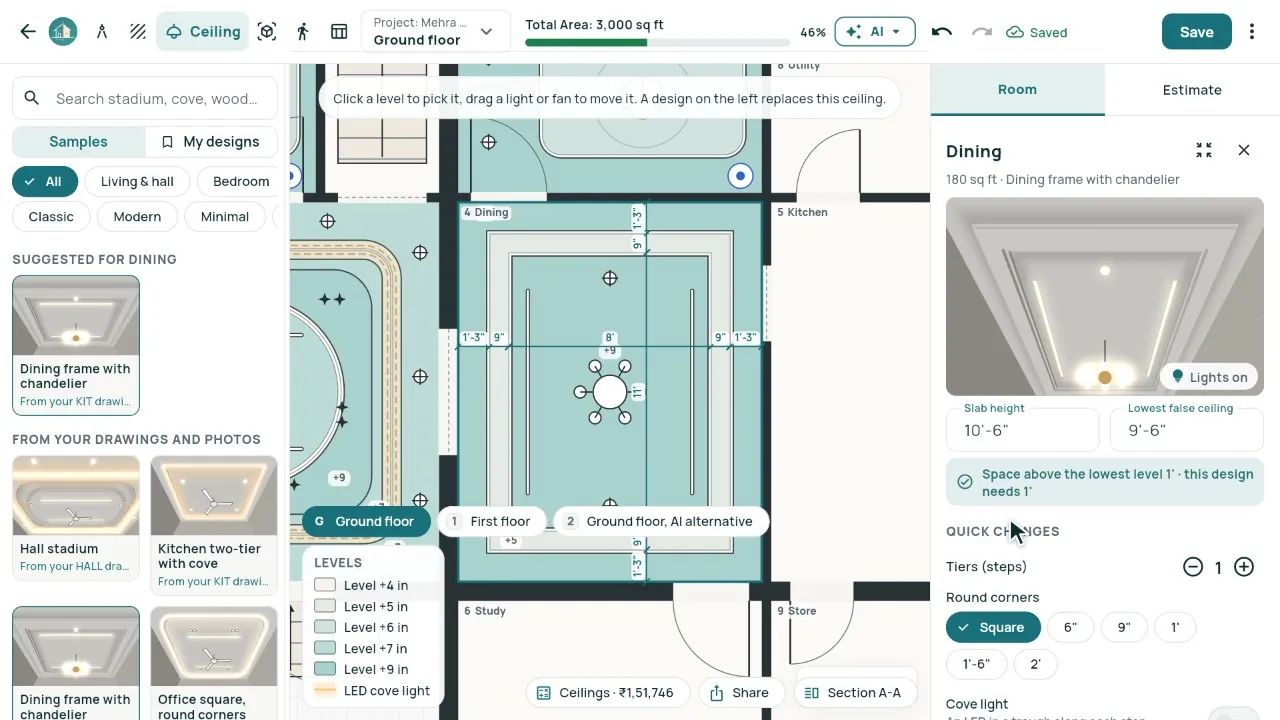Start the walkthrough person mode

[303, 32]
